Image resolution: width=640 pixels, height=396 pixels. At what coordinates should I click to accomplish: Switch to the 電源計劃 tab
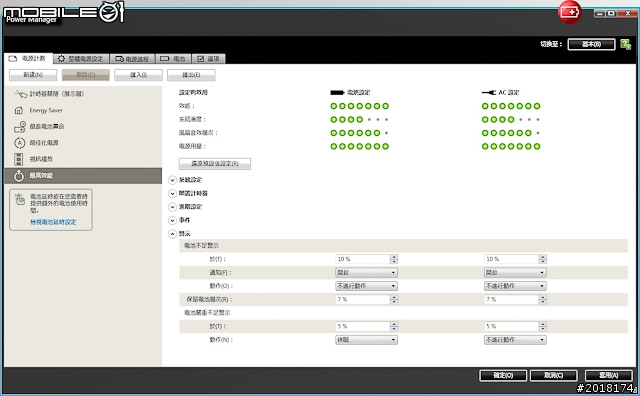[x=28, y=59]
